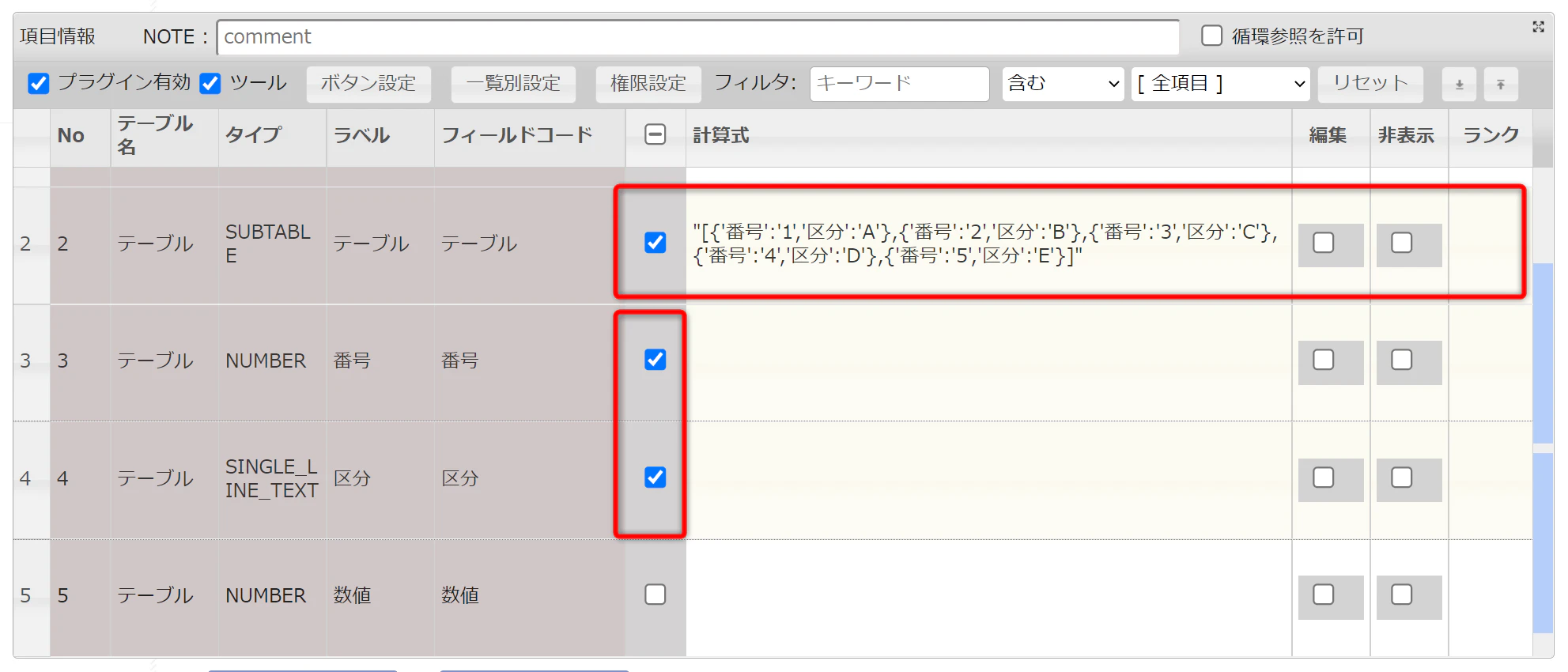The height and width of the screenshot is (672, 1568).
Task: Uncheck the ツール checkbox
Action: click(x=210, y=83)
